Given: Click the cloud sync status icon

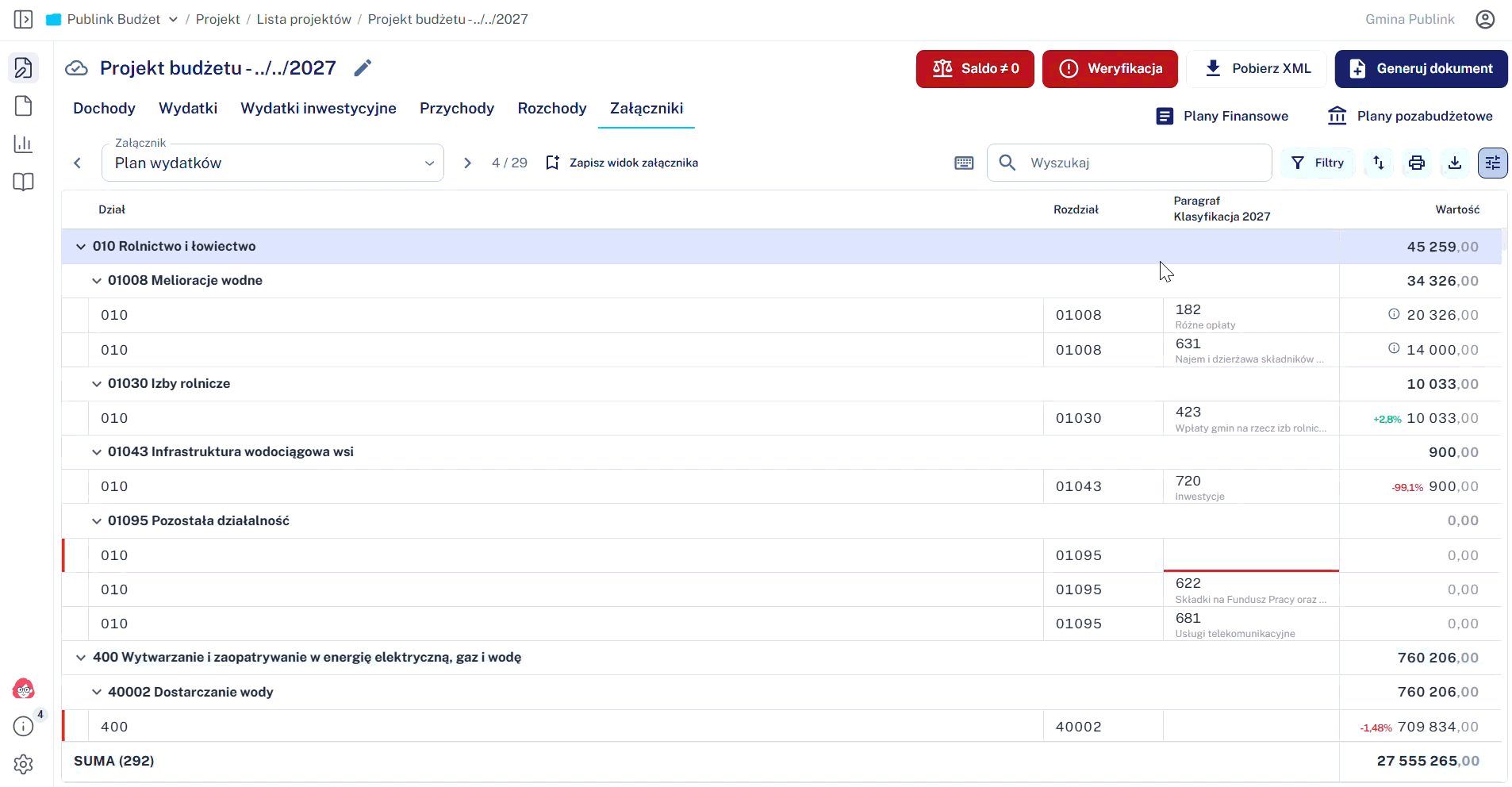Looking at the screenshot, I should coord(76,68).
